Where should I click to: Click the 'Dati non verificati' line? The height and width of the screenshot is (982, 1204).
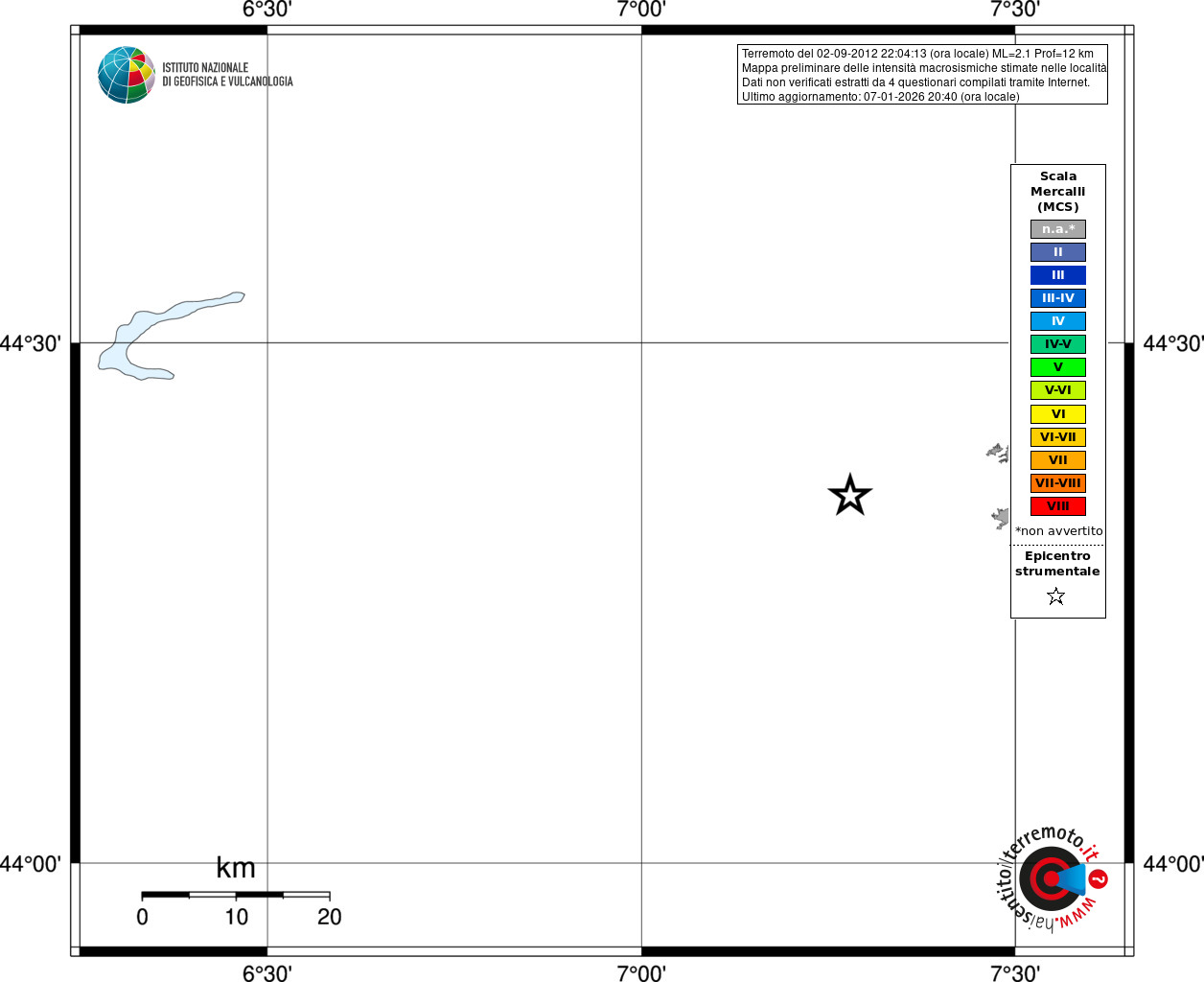click(915, 82)
